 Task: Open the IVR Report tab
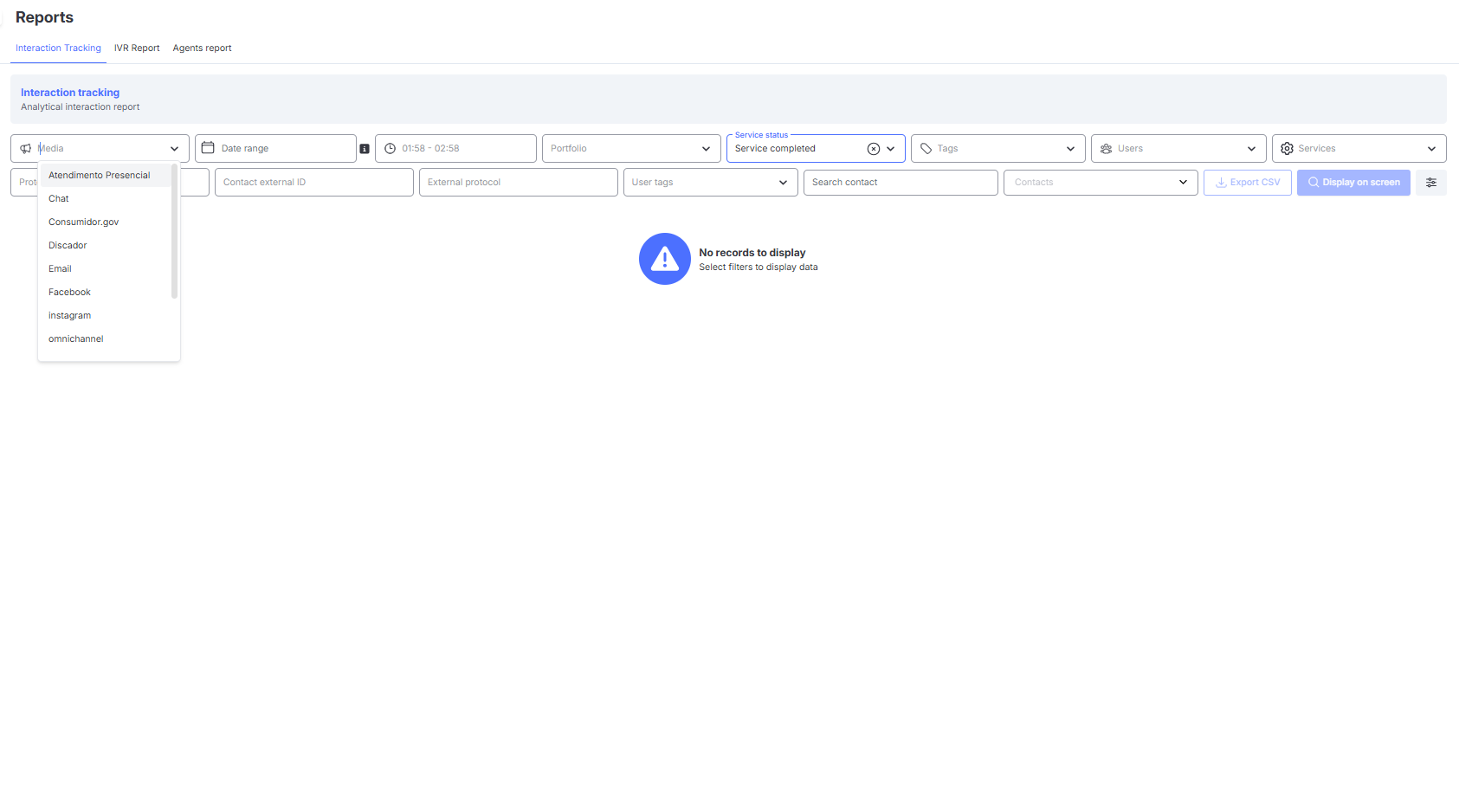(x=137, y=48)
